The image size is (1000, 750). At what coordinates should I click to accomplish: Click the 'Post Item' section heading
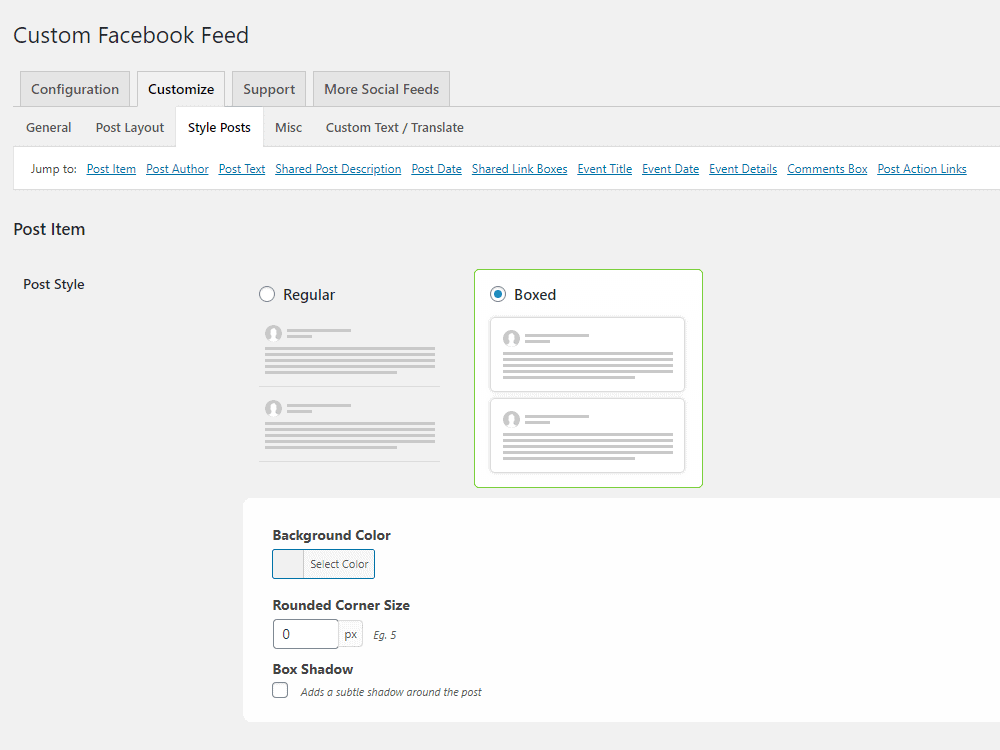coord(49,229)
